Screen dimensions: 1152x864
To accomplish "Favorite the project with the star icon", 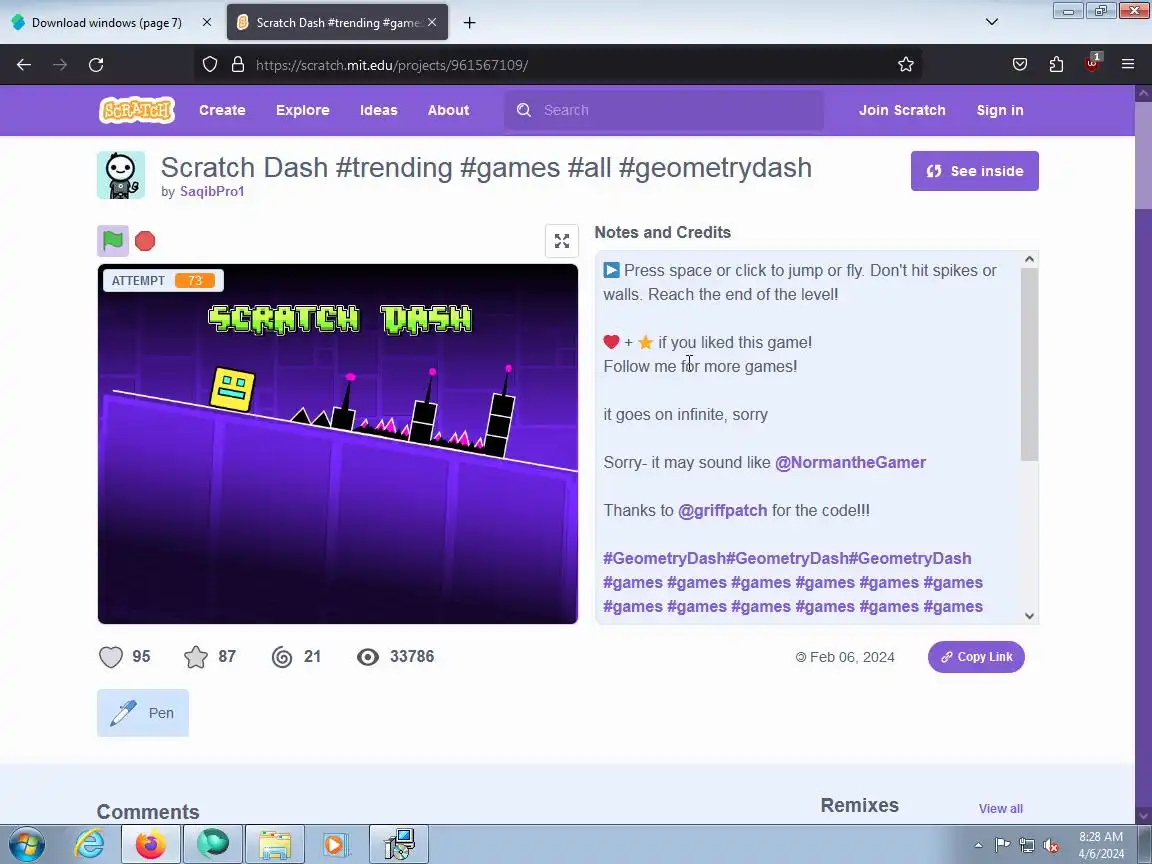I will (196, 657).
